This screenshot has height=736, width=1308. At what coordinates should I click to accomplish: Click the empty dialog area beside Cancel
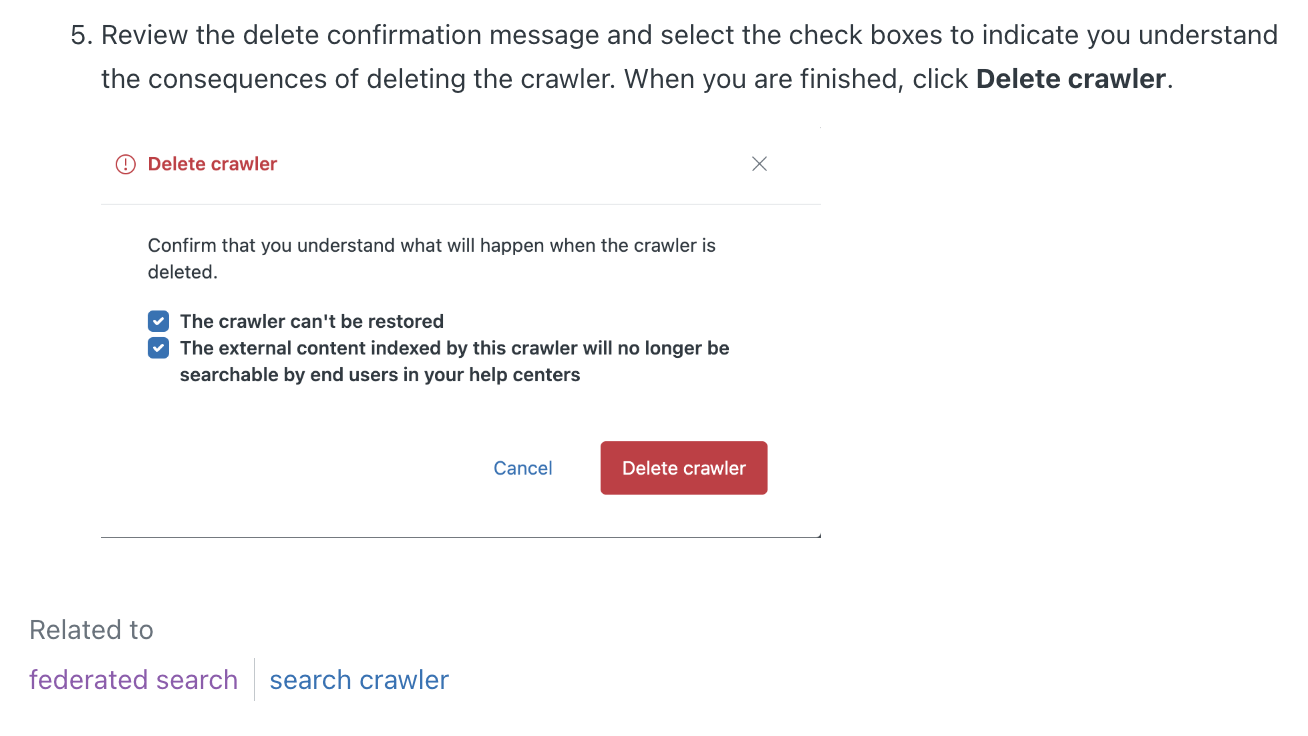pos(300,468)
